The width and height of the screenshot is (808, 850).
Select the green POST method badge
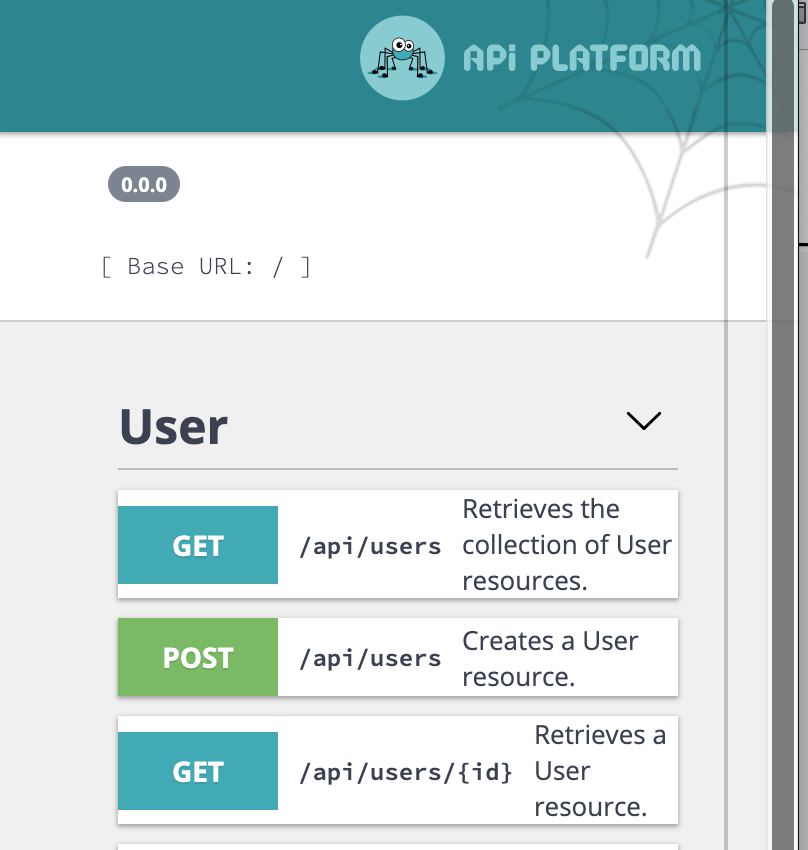click(197, 657)
